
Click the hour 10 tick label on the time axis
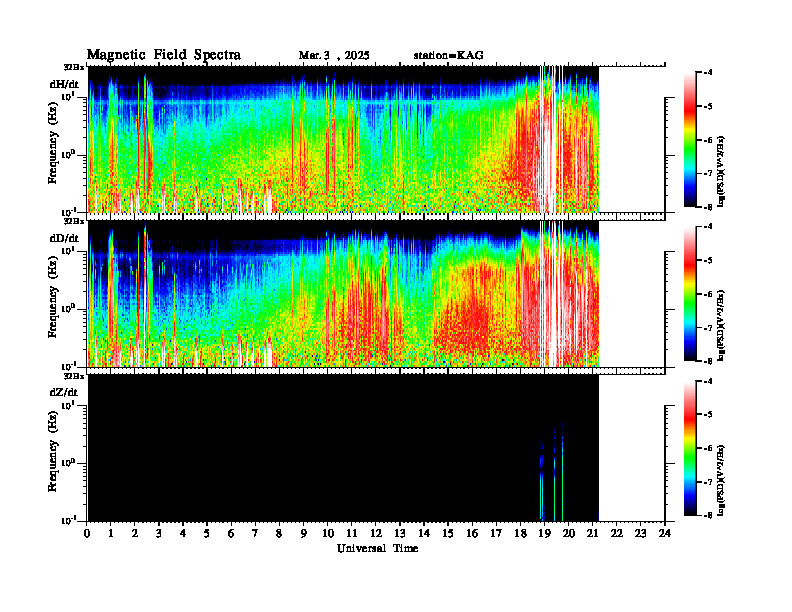(x=328, y=533)
